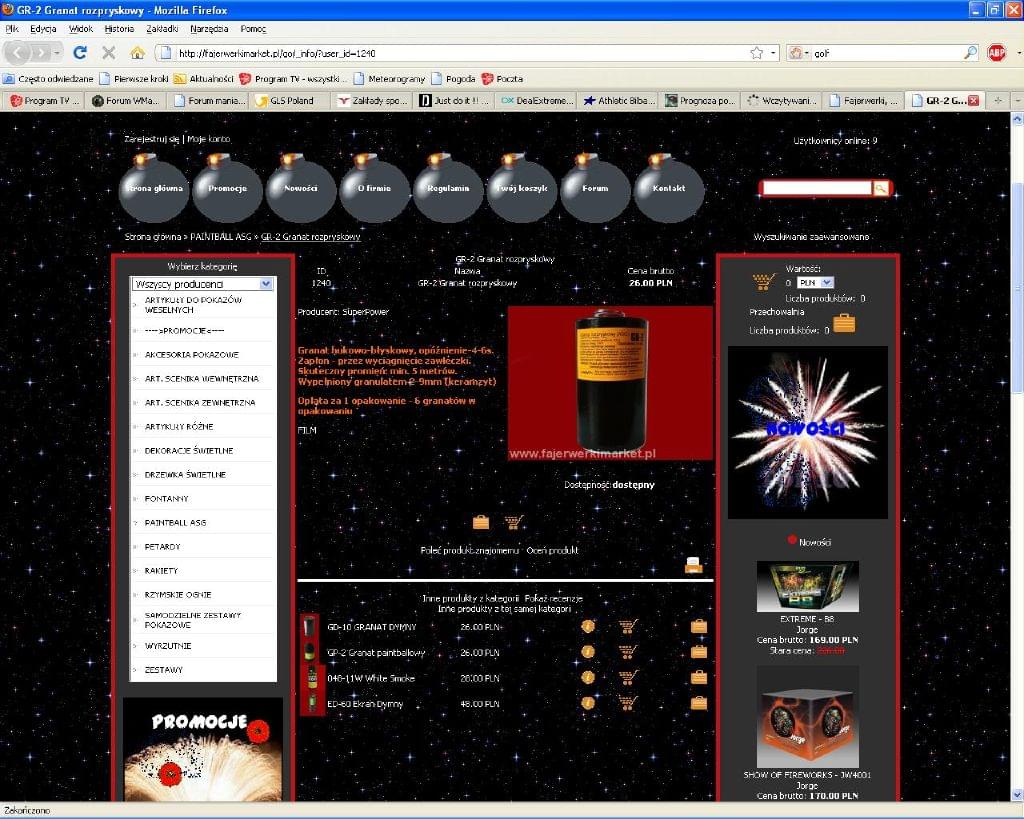Image resolution: width=1024 pixels, height=819 pixels.
Task: Click the Przechowalnia briefcase icon in sidebar
Action: (844, 323)
